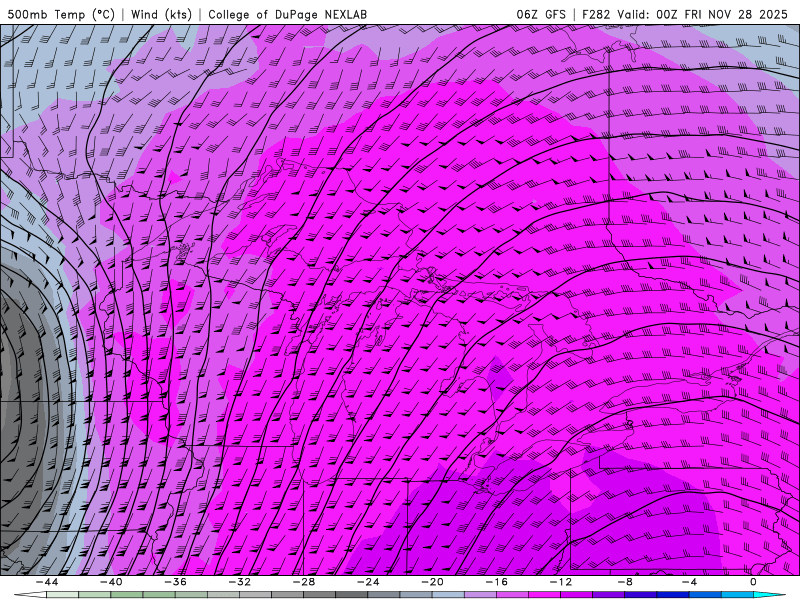Viewport: 800px width, 600px height.
Task: Click the 'College of DuPage NEXLAB' credit text
Action: click(x=287, y=15)
